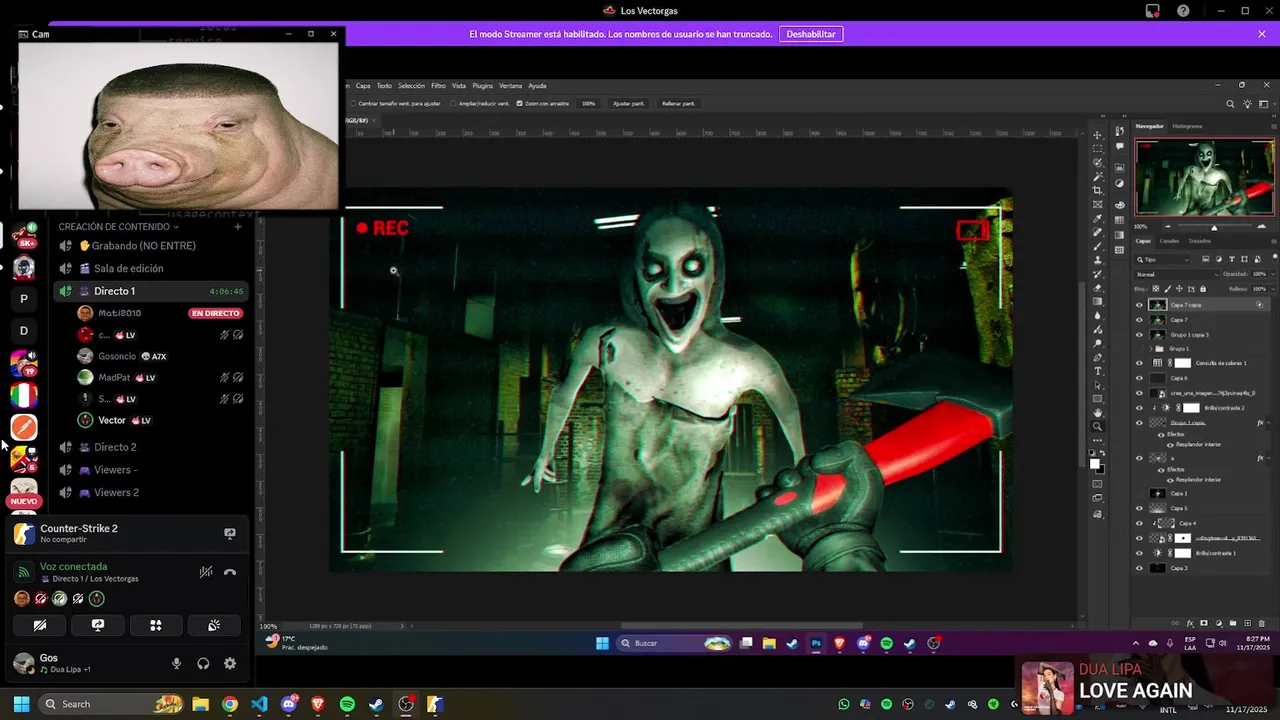Hide the Capa 7 copia layer

(x=1139, y=305)
